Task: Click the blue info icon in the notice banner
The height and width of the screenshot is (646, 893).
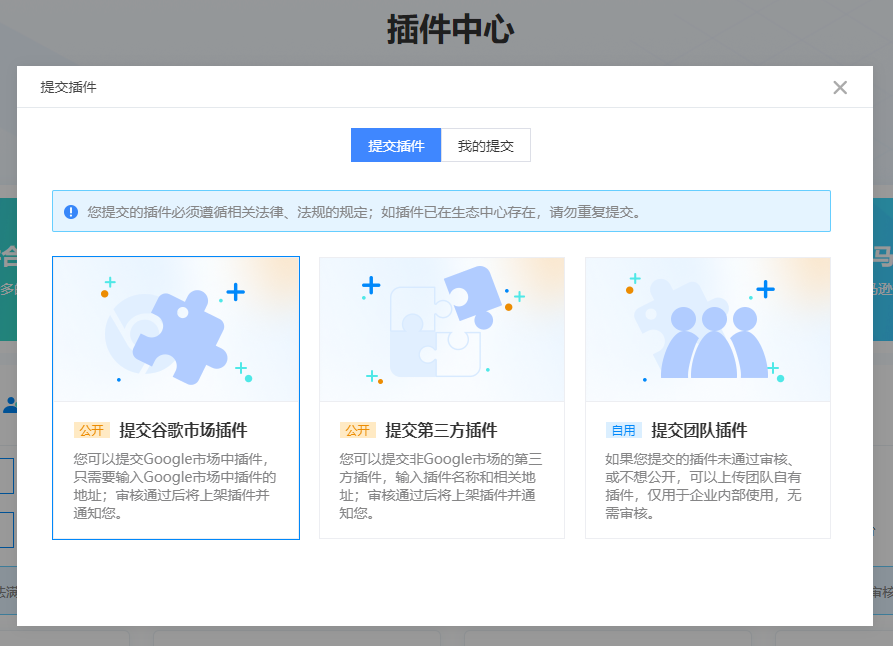Action: (71, 212)
